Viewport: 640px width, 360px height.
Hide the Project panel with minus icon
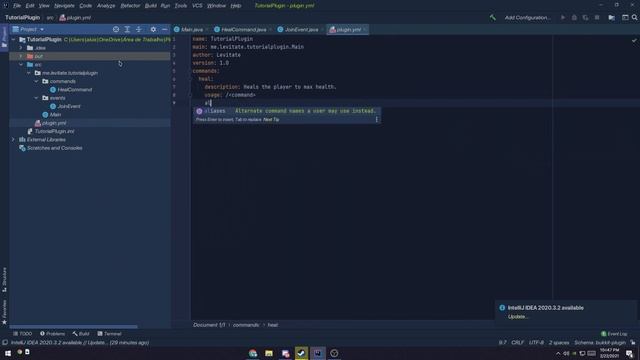[x=164, y=29]
